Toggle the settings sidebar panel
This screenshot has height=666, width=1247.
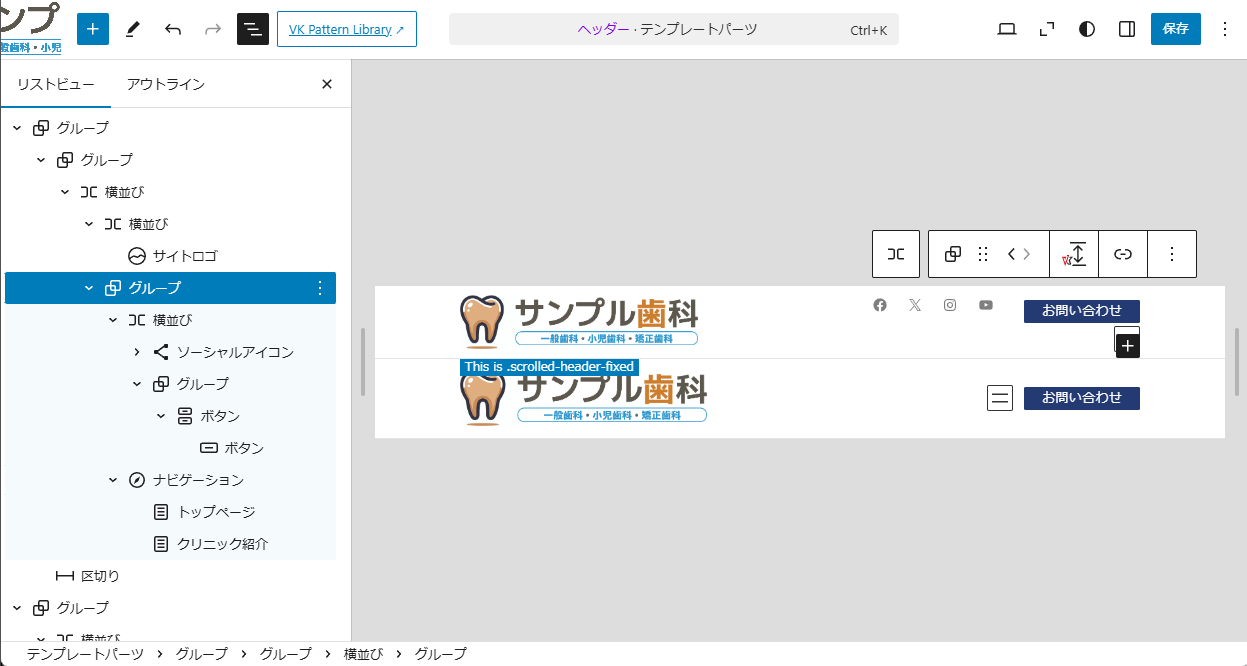point(1127,29)
